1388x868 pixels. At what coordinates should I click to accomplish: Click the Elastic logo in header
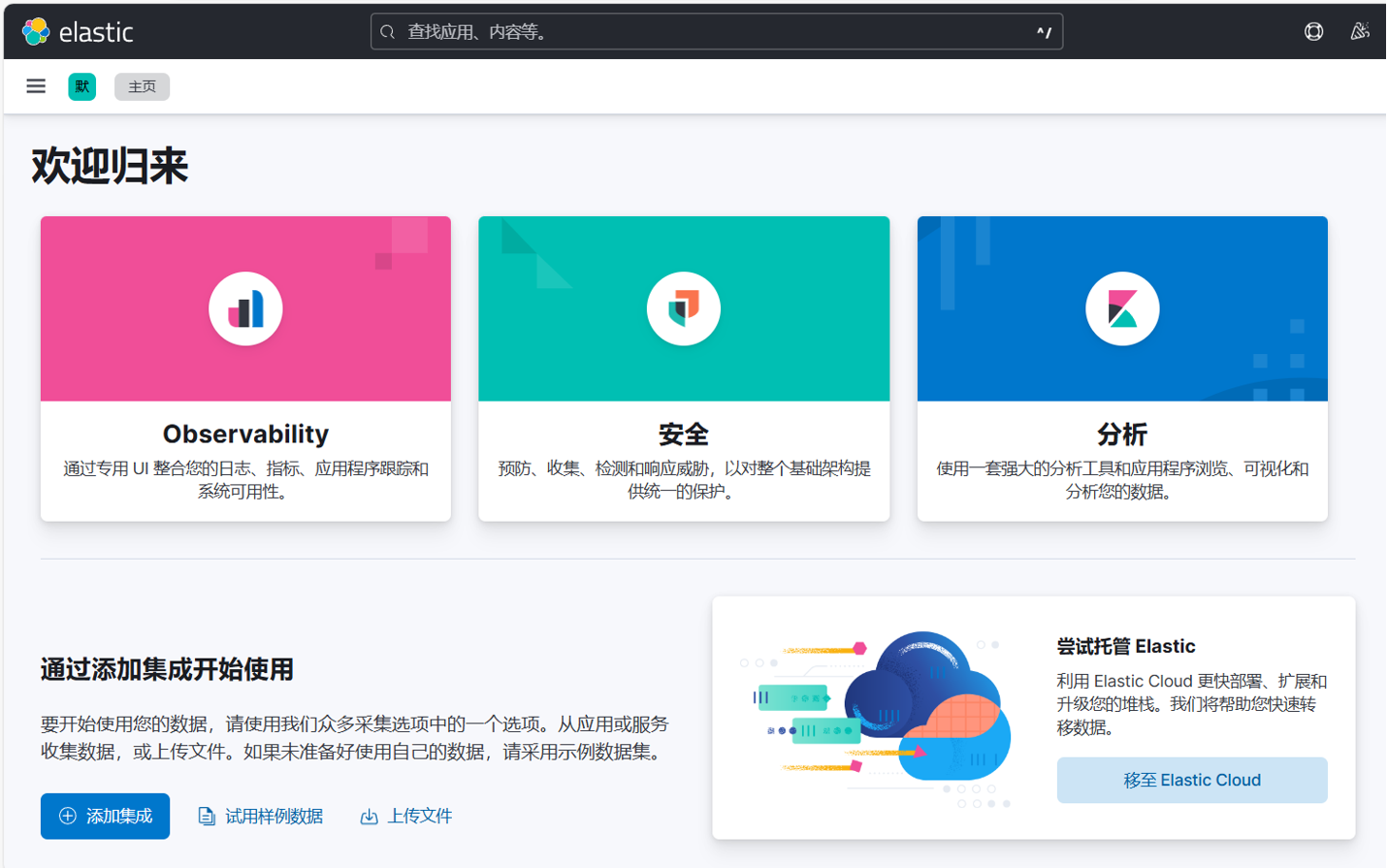77,32
